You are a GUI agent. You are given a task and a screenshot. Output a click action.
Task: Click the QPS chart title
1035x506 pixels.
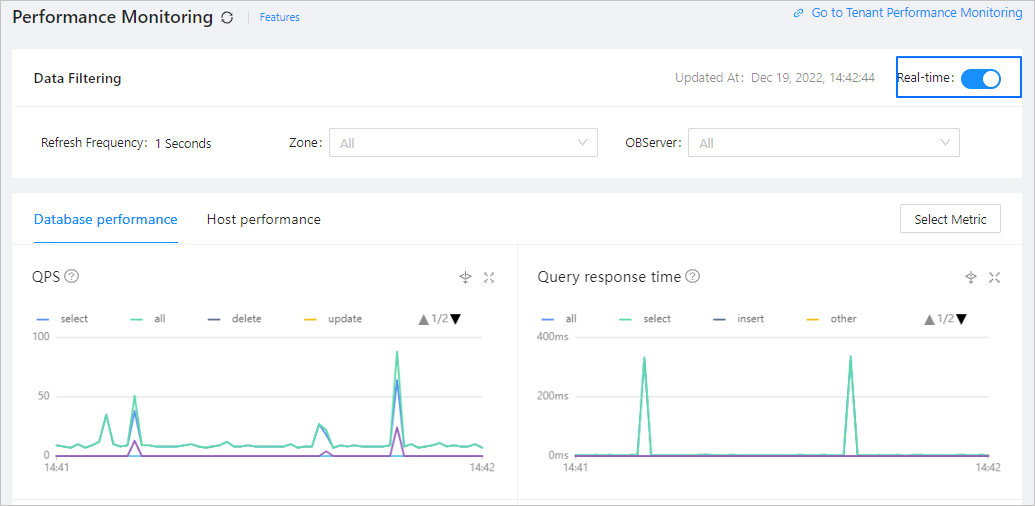coord(46,277)
